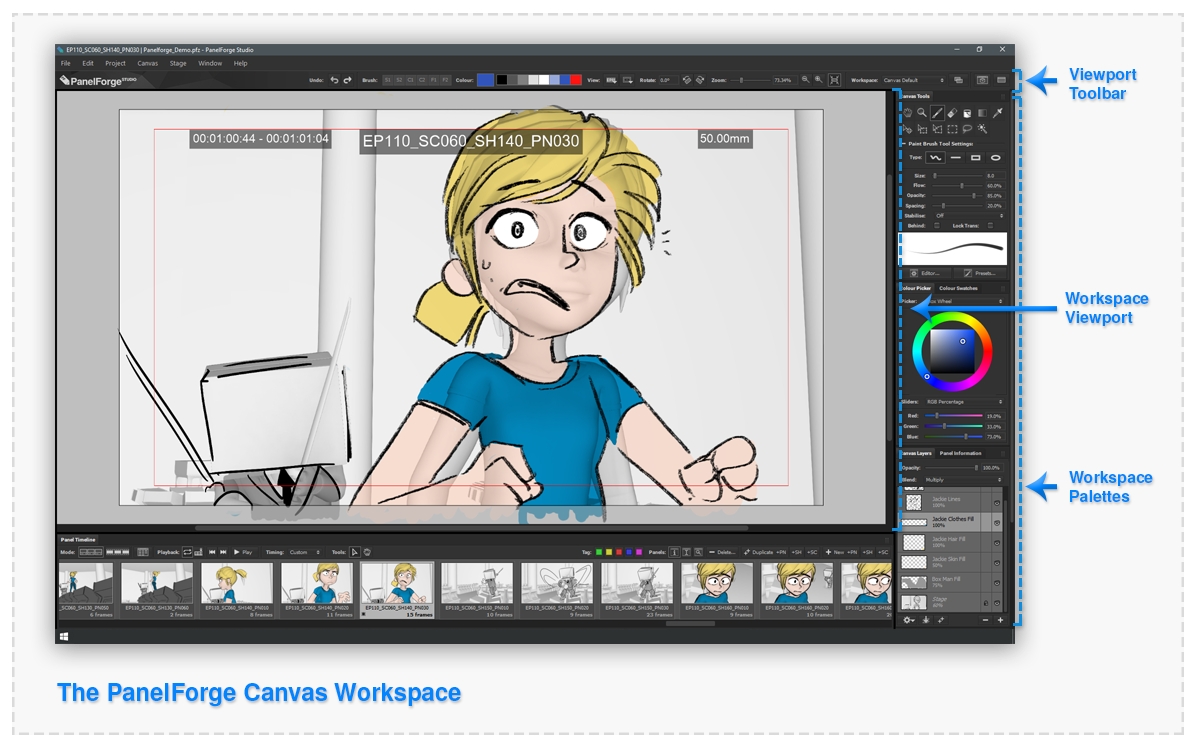Select the red colour swatch in toolbar
The image size is (1192, 747).
click(576, 80)
